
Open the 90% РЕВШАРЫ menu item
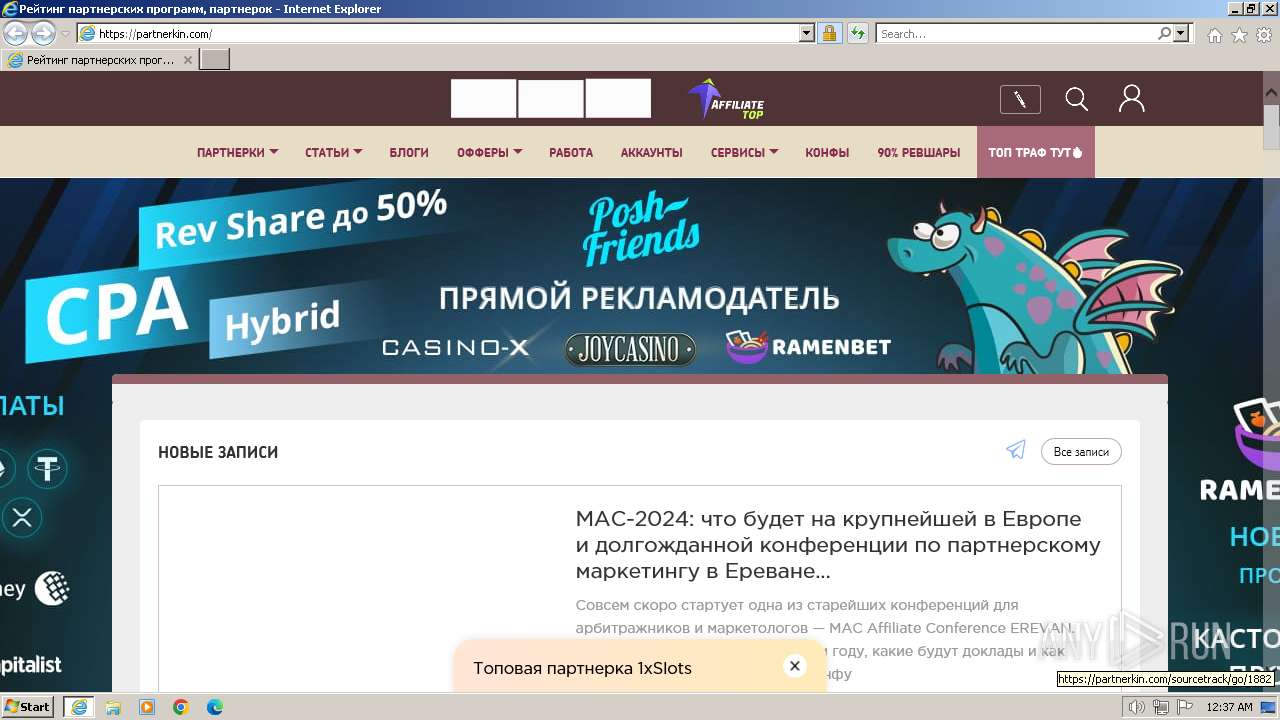click(x=918, y=153)
